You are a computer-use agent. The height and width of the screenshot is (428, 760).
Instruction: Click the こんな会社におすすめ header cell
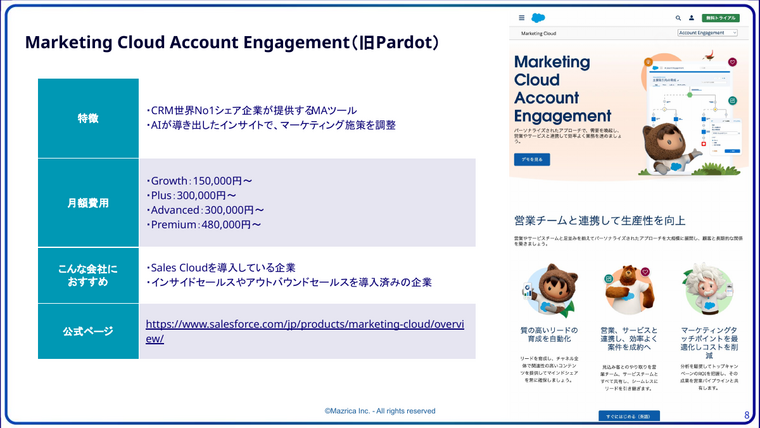(88, 275)
